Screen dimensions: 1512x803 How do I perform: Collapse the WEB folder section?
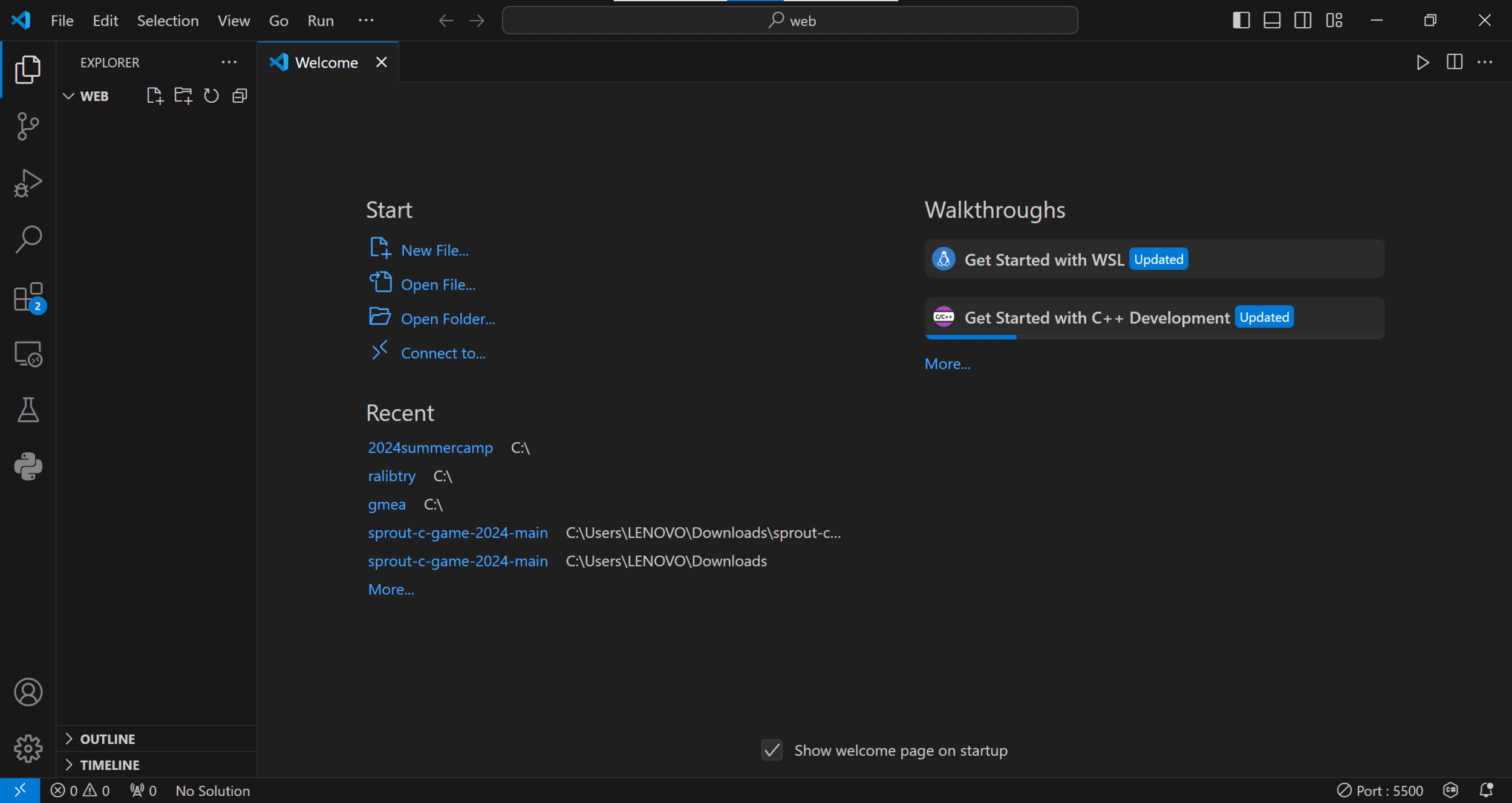point(94,96)
